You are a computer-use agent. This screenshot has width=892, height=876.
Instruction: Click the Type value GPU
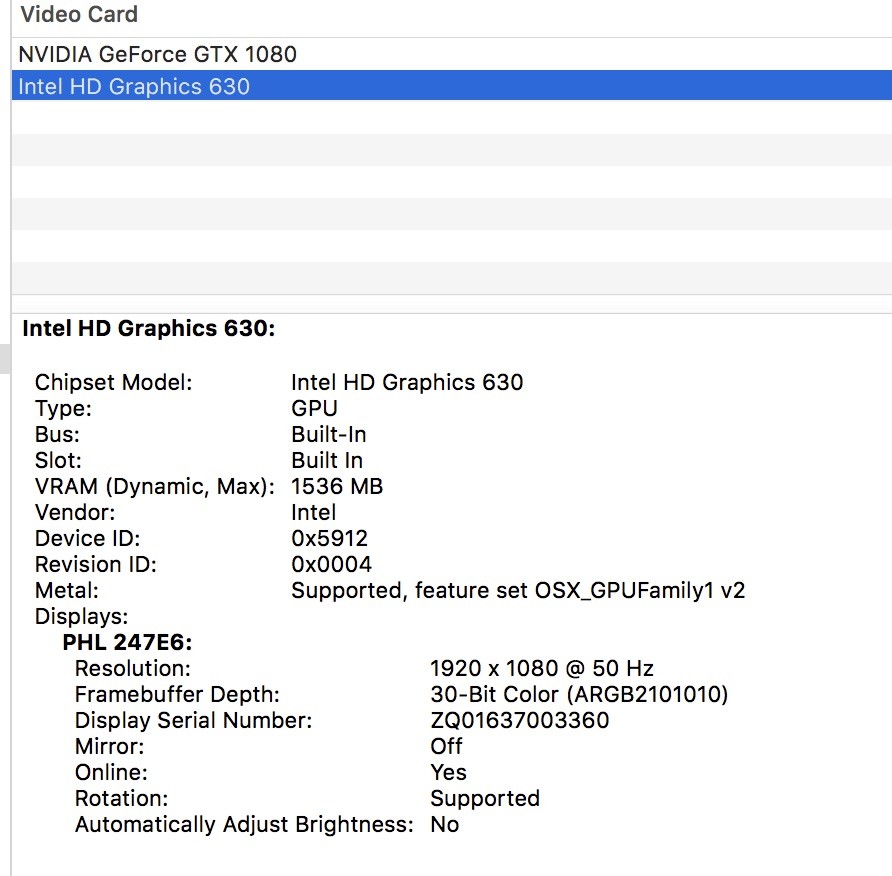point(314,408)
